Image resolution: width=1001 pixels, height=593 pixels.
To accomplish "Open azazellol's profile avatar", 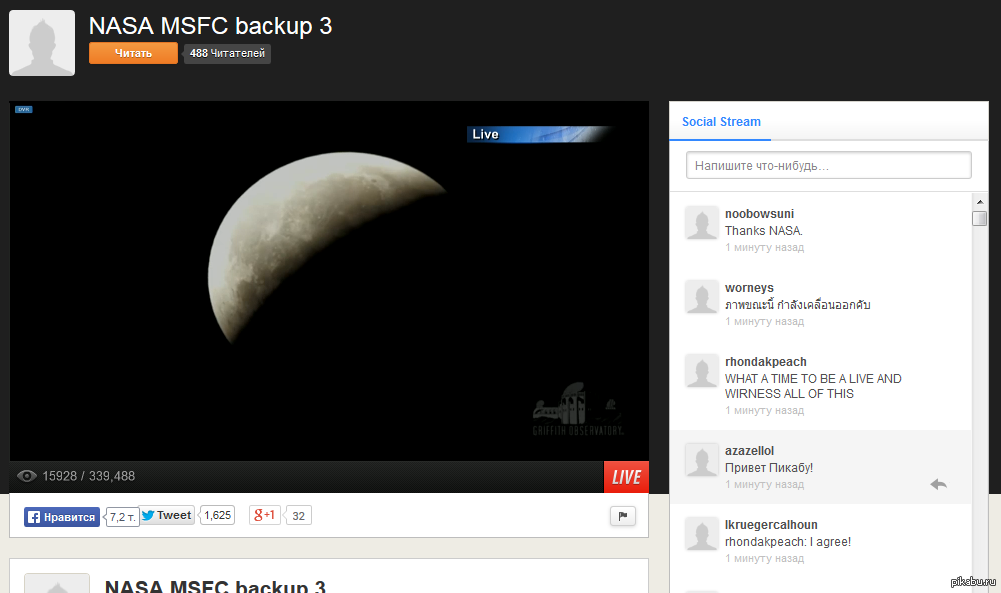I will pos(702,459).
